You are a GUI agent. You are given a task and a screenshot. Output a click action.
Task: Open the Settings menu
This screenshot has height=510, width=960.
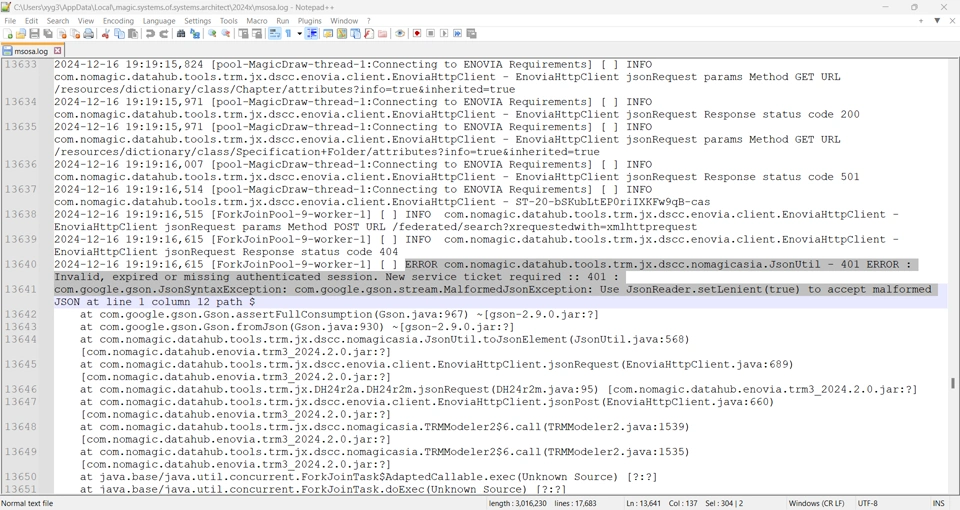[x=197, y=21]
